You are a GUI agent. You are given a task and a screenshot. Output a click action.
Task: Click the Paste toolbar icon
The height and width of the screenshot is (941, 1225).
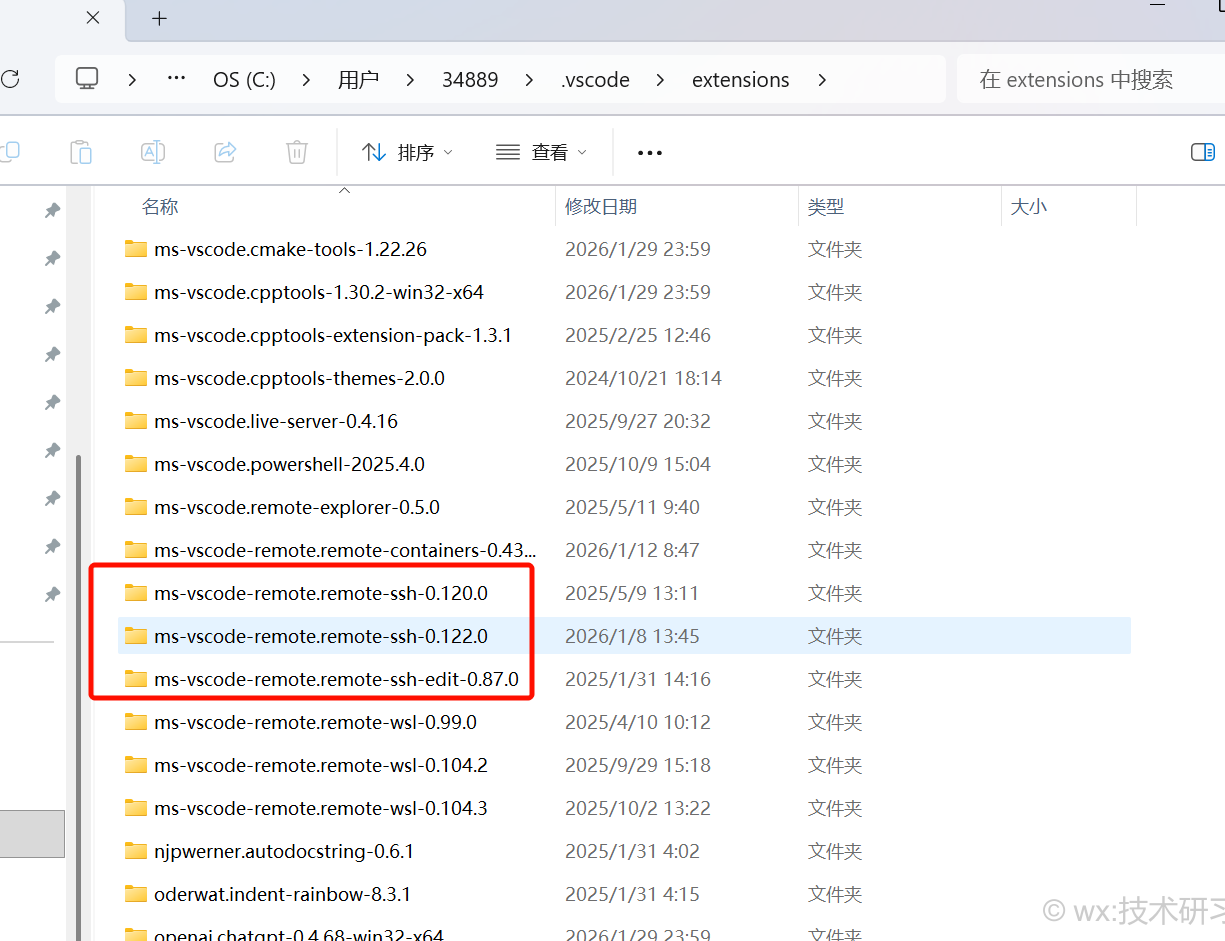pyautogui.click(x=81, y=152)
